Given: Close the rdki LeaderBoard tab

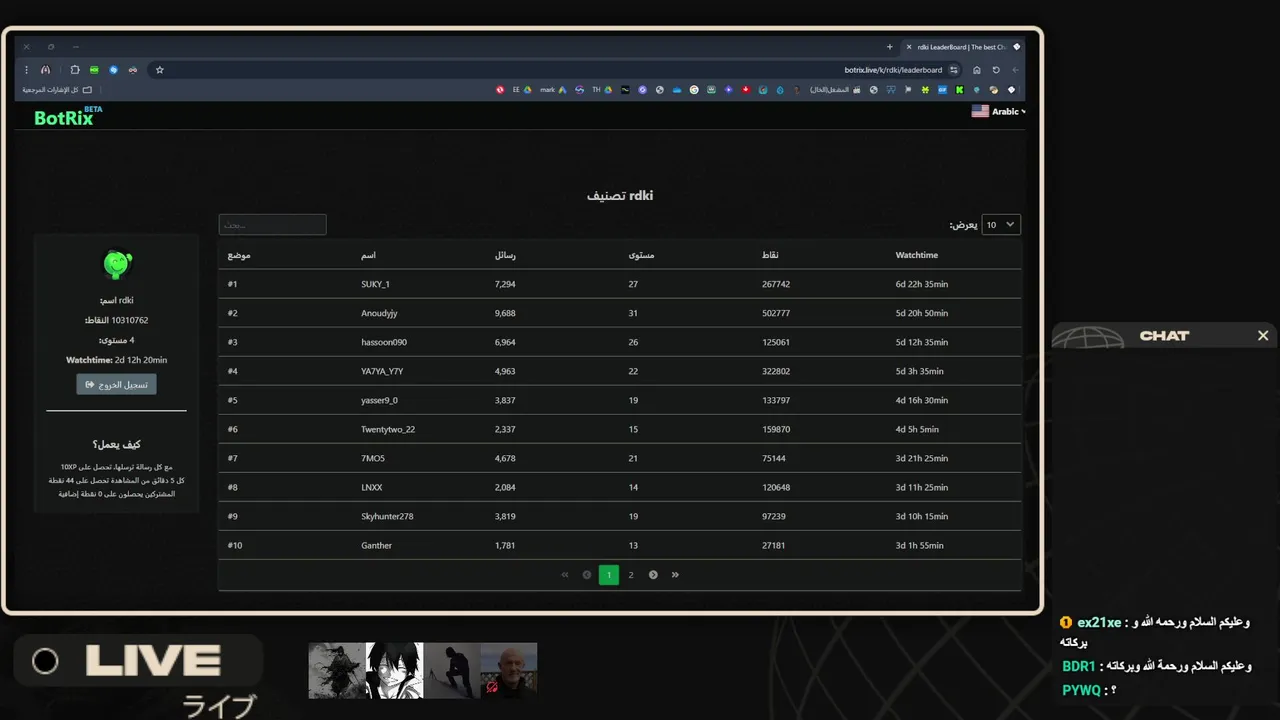Looking at the screenshot, I should point(909,47).
